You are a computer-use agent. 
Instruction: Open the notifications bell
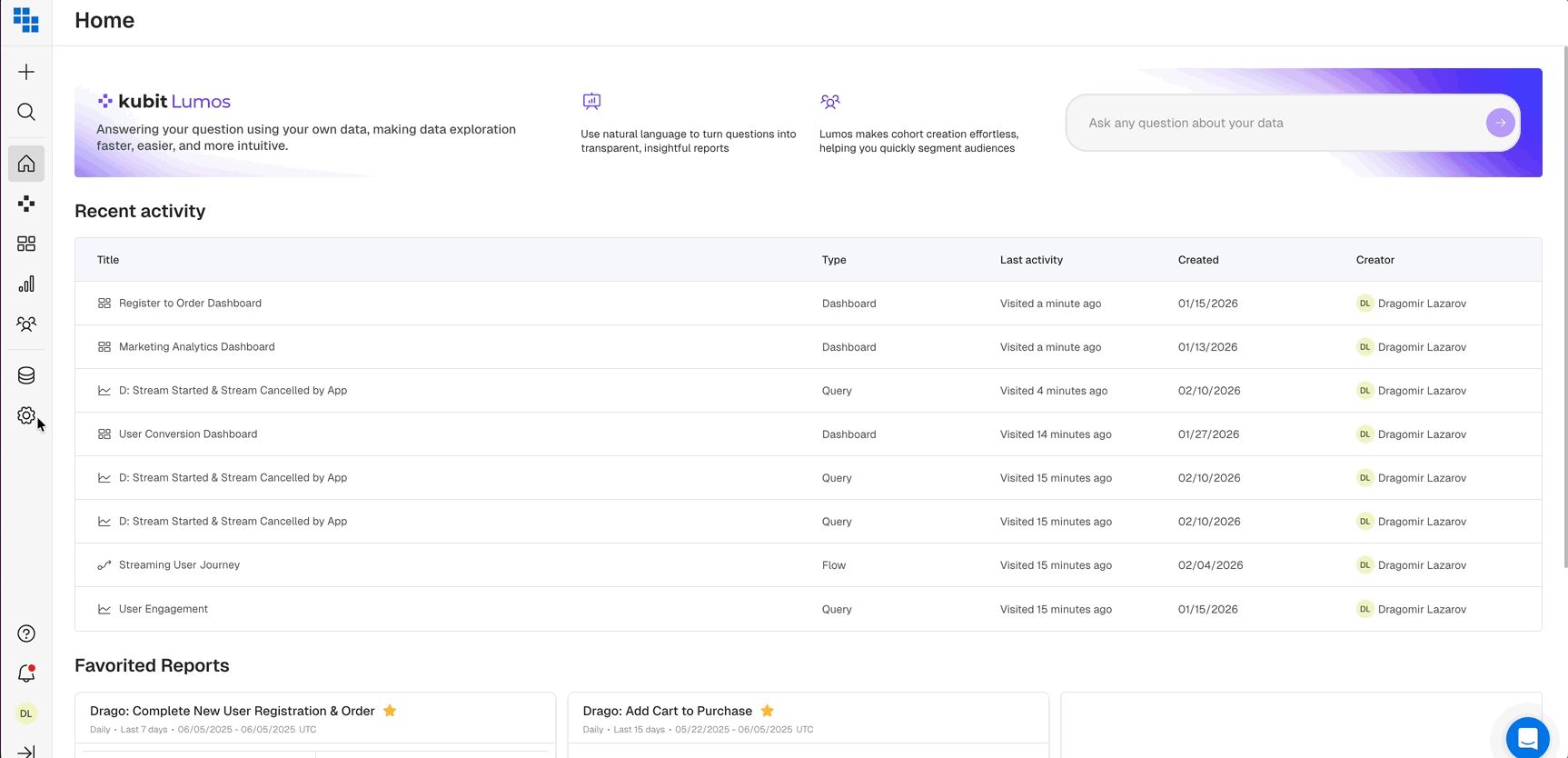26,673
